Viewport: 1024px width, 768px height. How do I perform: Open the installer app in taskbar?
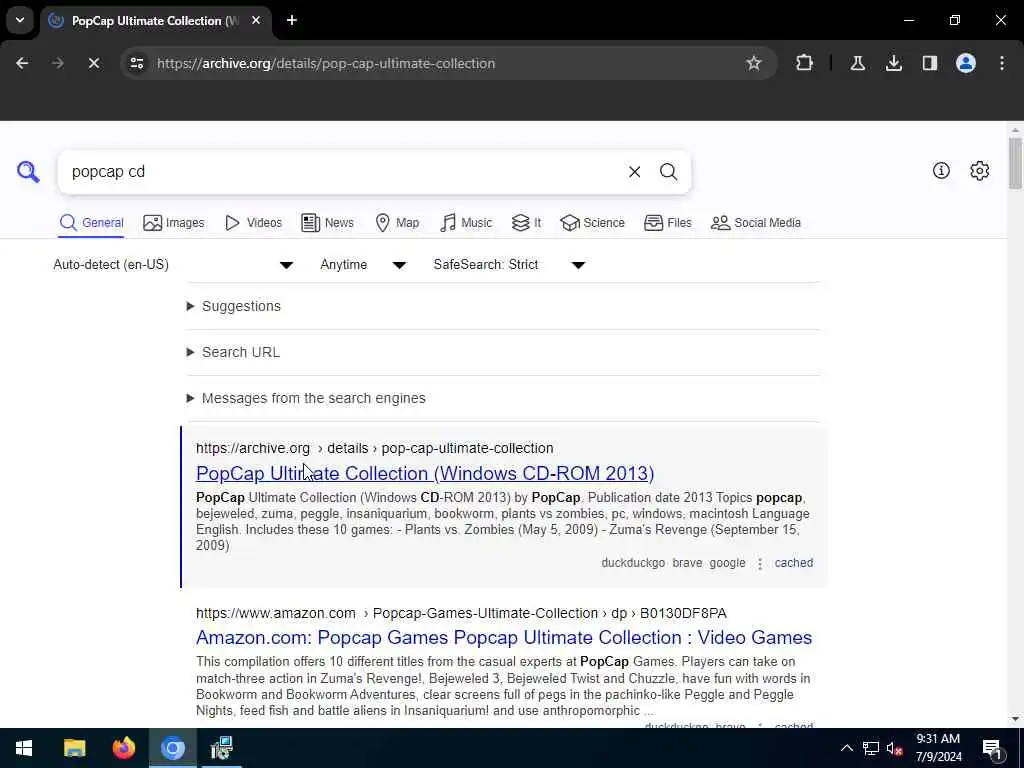[222, 748]
